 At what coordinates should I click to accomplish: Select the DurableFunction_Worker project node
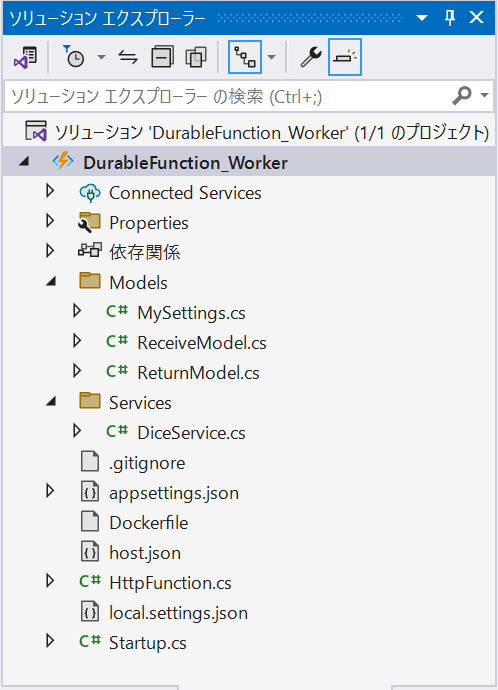185,163
